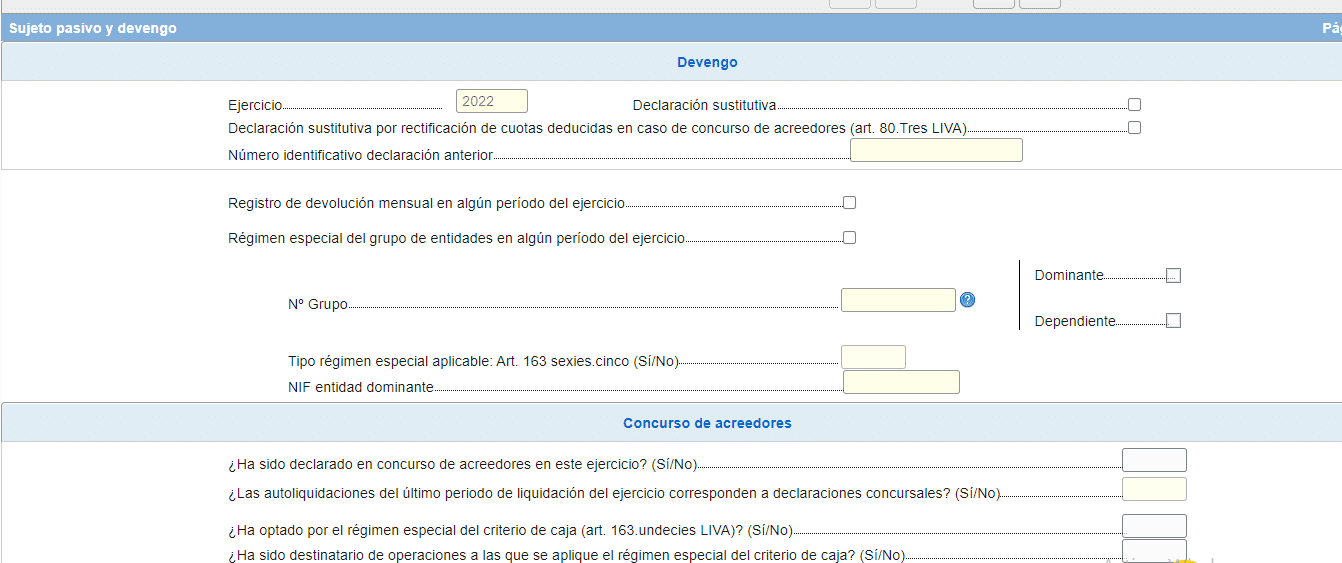Mark the Dominante checkbox
This screenshot has width=1342, height=563.
[x=1174, y=275]
